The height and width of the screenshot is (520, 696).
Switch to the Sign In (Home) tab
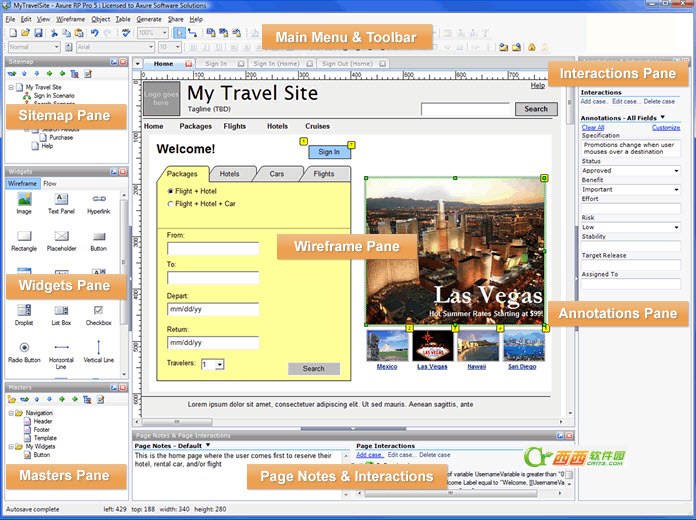tap(276, 63)
